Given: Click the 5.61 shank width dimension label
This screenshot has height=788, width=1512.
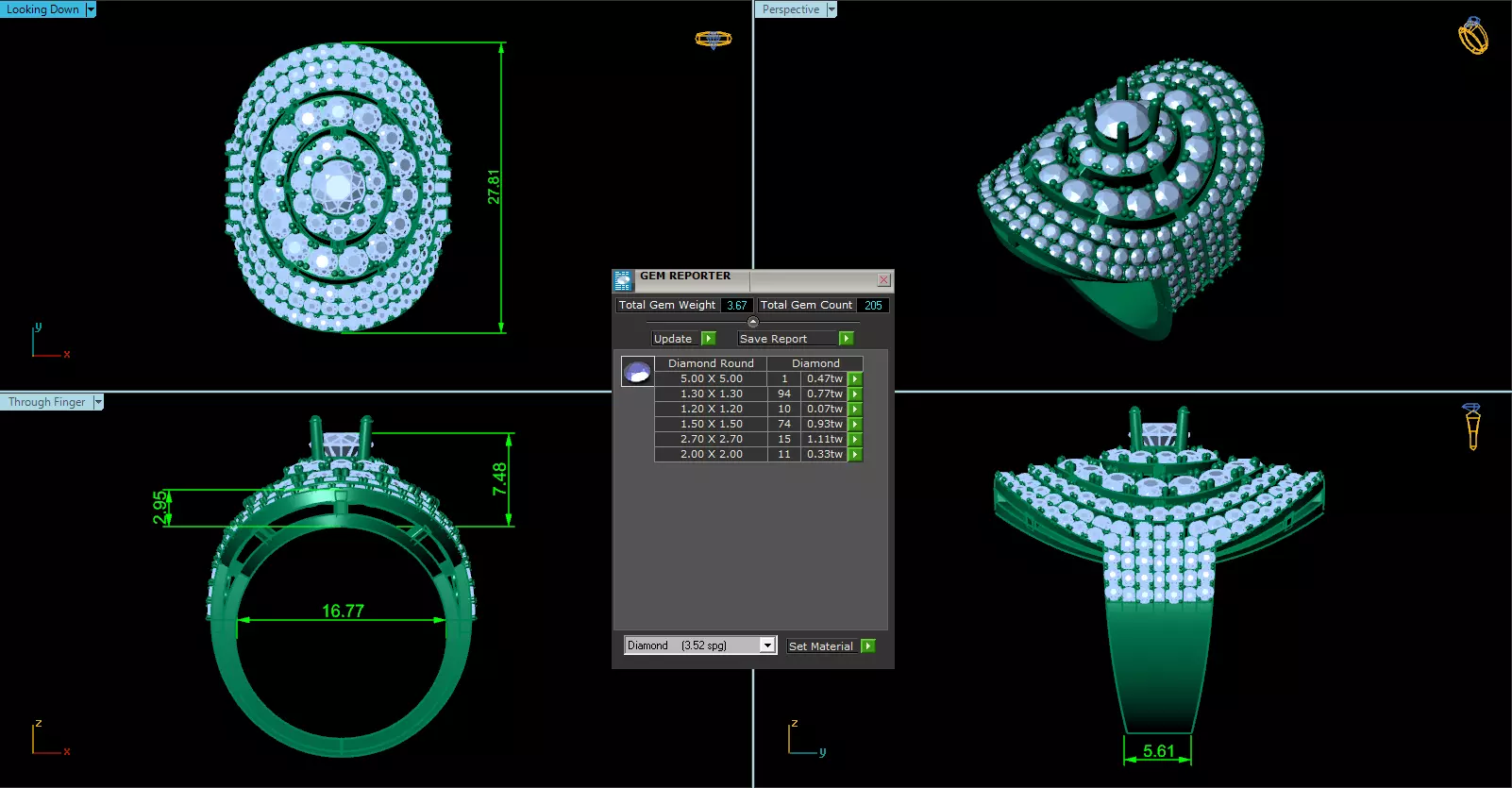Looking at the screenshot, I should coord(1159,751).
